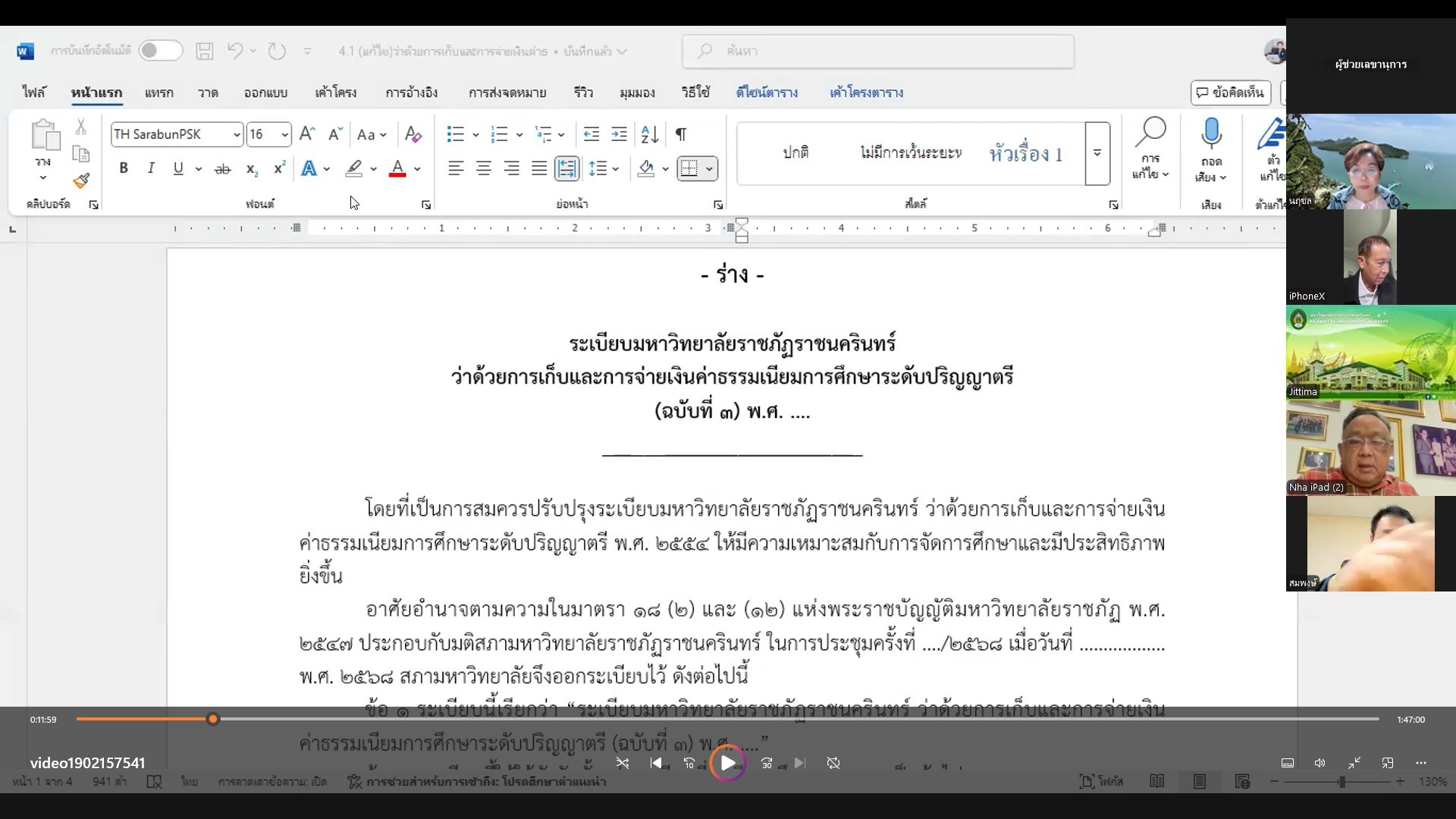
Task: Click the Clear Formatting icon
Action: (x=413, y=134)
